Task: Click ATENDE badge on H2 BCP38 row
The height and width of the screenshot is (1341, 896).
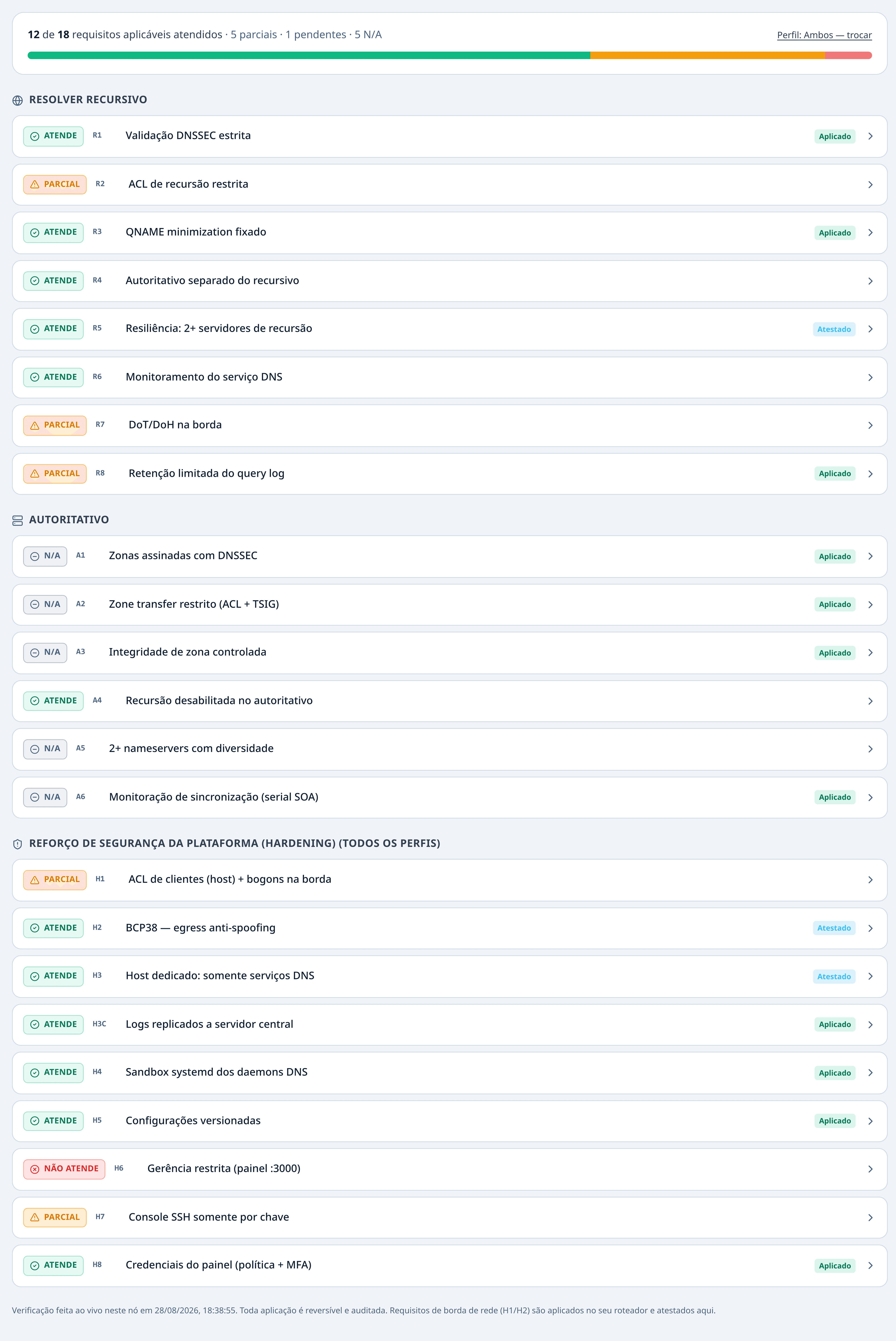Action: [x=53, y=928]
